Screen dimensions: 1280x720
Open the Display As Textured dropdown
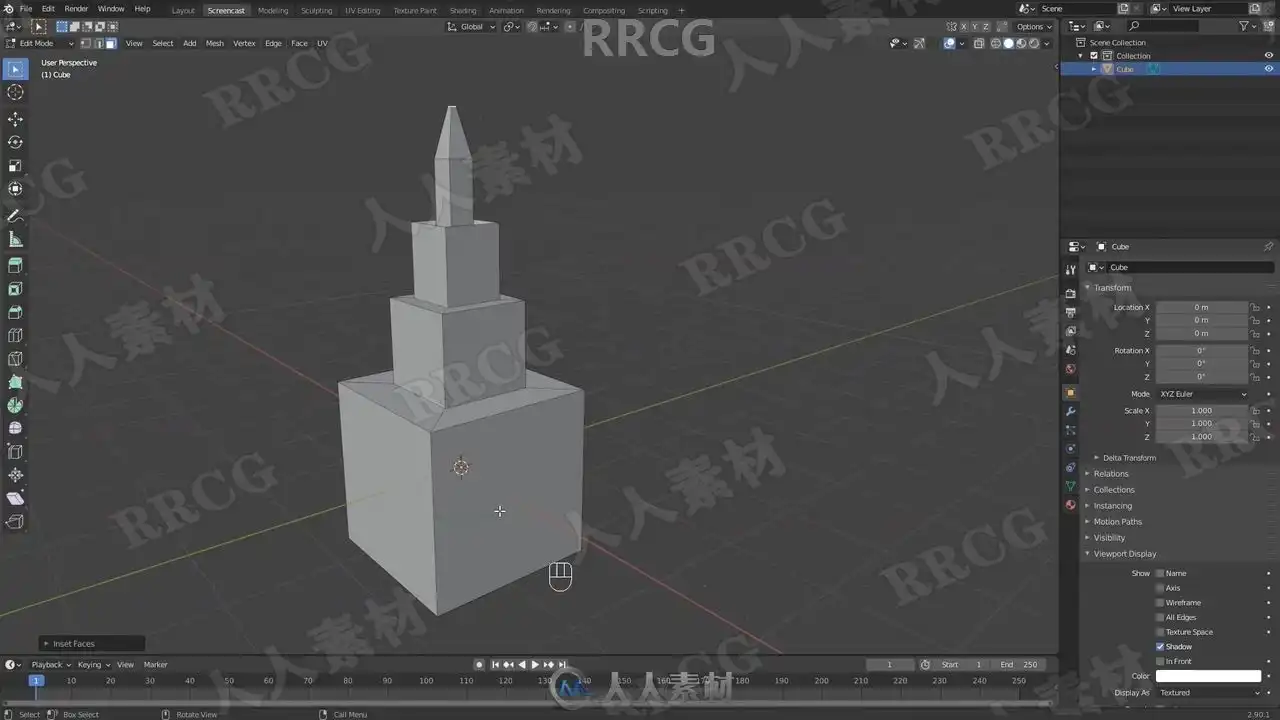[x=1210, y=692]
